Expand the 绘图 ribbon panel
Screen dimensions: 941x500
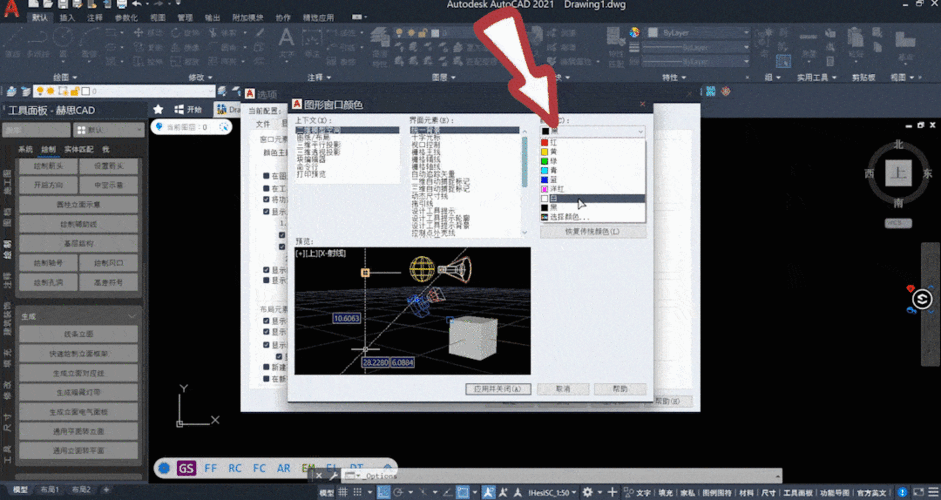(65, 77)
